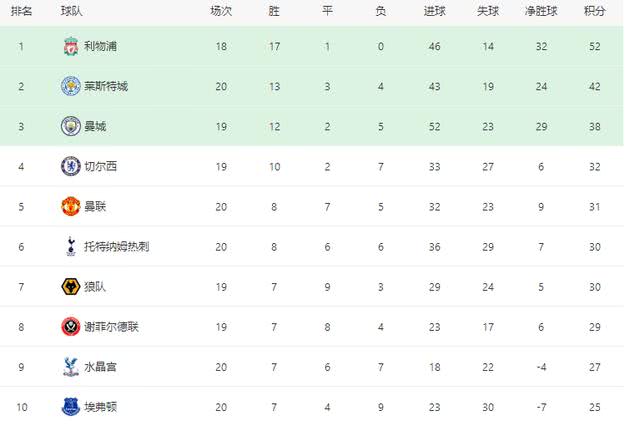Viewport: 640px width, 426px height.
Task: Click the Manchester United crest icon
Action: (x=71, y=206)
